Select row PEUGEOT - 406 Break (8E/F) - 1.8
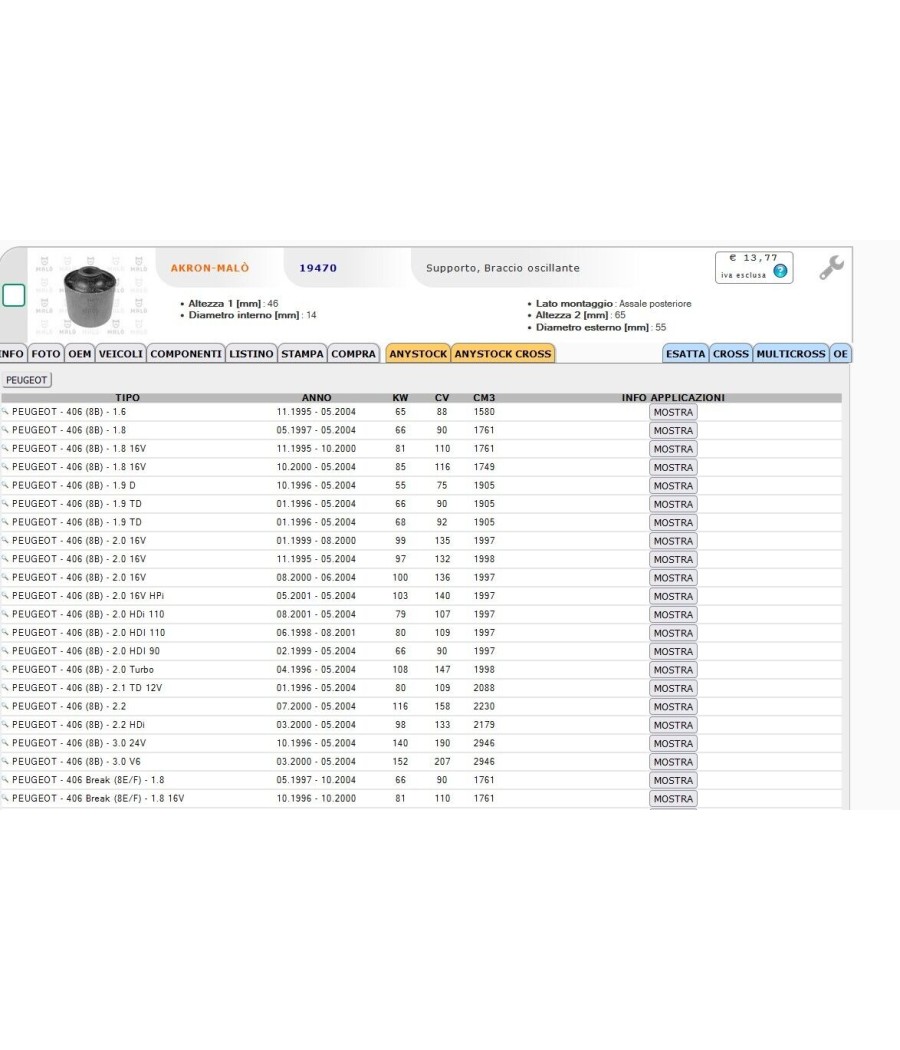Viewport: 900px width, 1050px height. point(421,780)
